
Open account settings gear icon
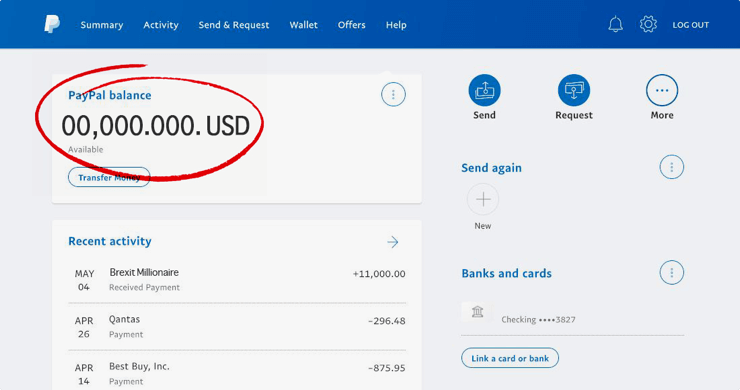coord(648,25)
